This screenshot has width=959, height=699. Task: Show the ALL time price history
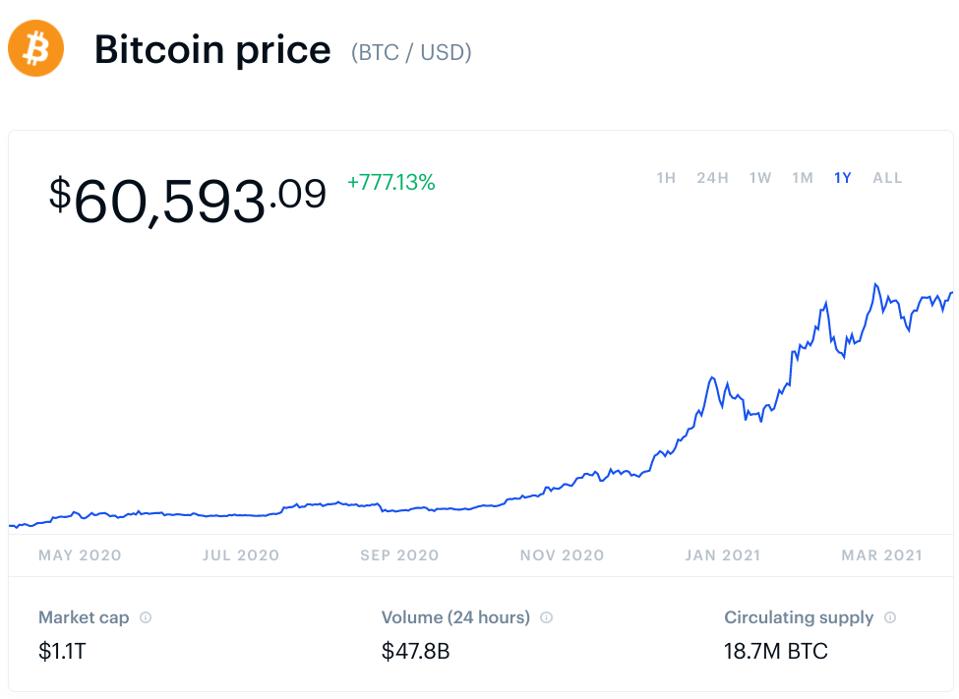[887, 178]
